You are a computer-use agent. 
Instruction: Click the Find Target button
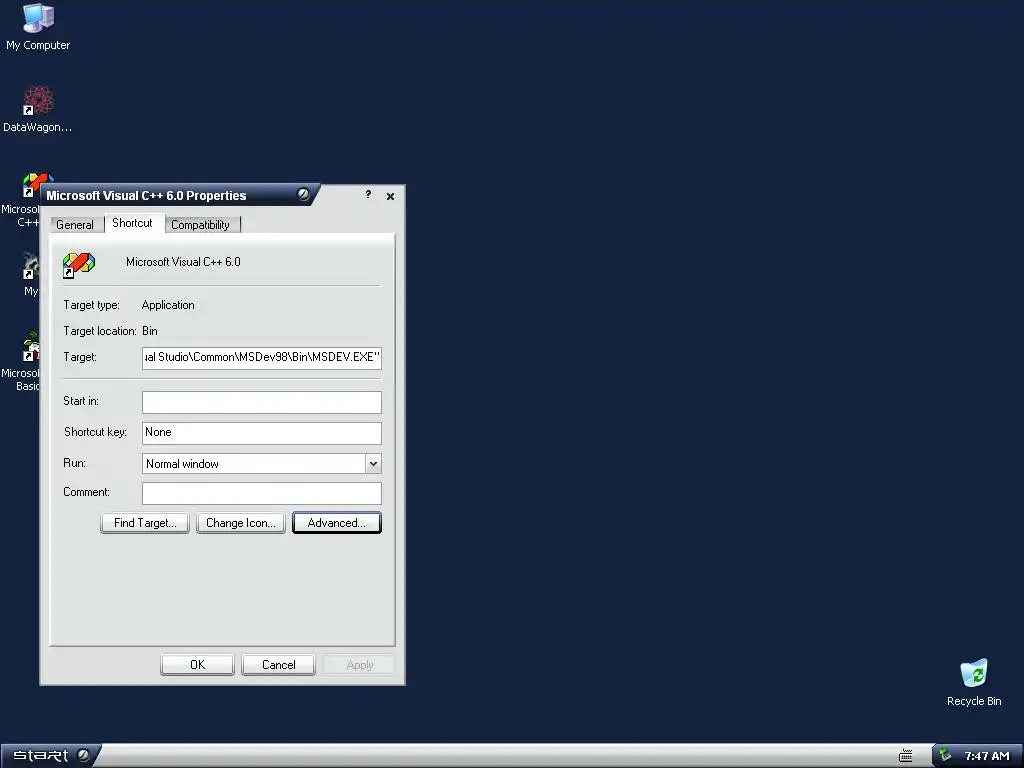tap(145, 522)
